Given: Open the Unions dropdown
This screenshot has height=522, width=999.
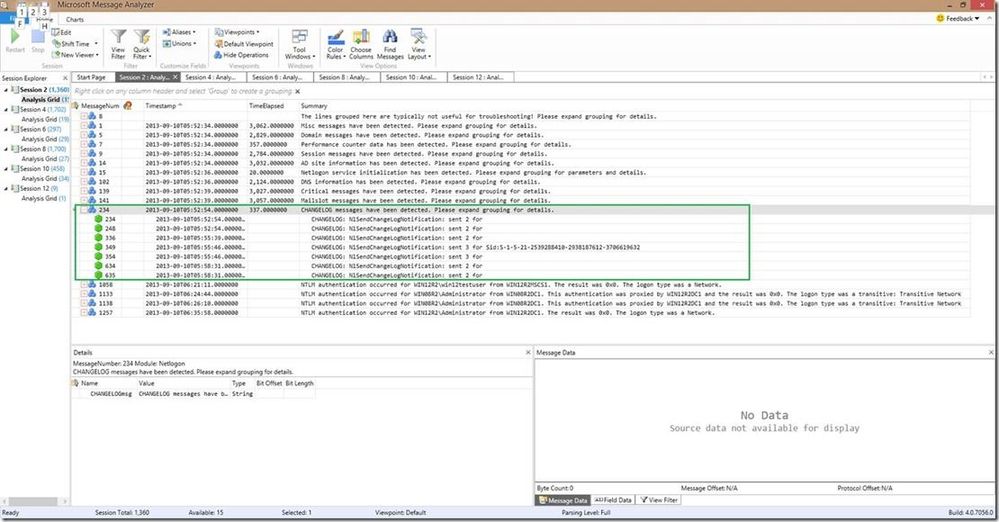Looking at the screenshot, I should tap(179, 43).
